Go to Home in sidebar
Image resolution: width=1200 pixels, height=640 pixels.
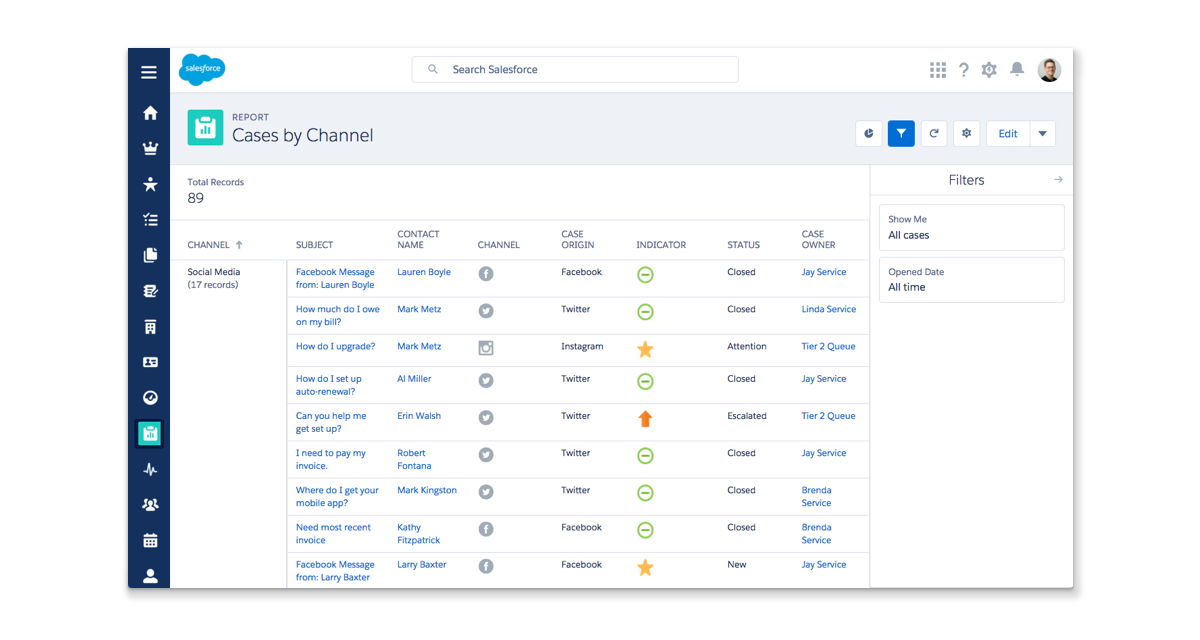pos(150,113)
